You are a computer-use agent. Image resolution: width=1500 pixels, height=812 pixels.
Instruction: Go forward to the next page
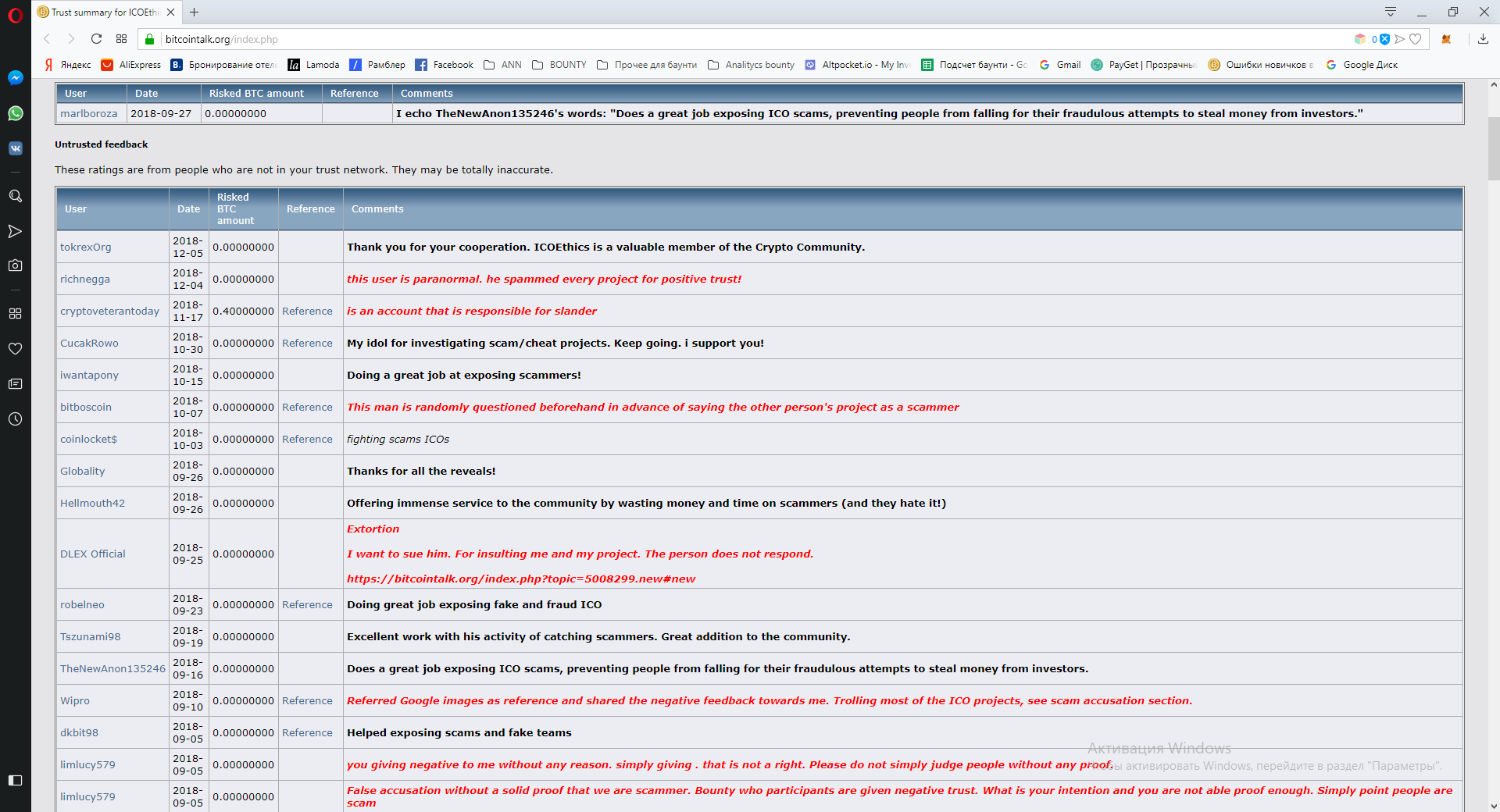pyautogui.click(x=71, y=39)
